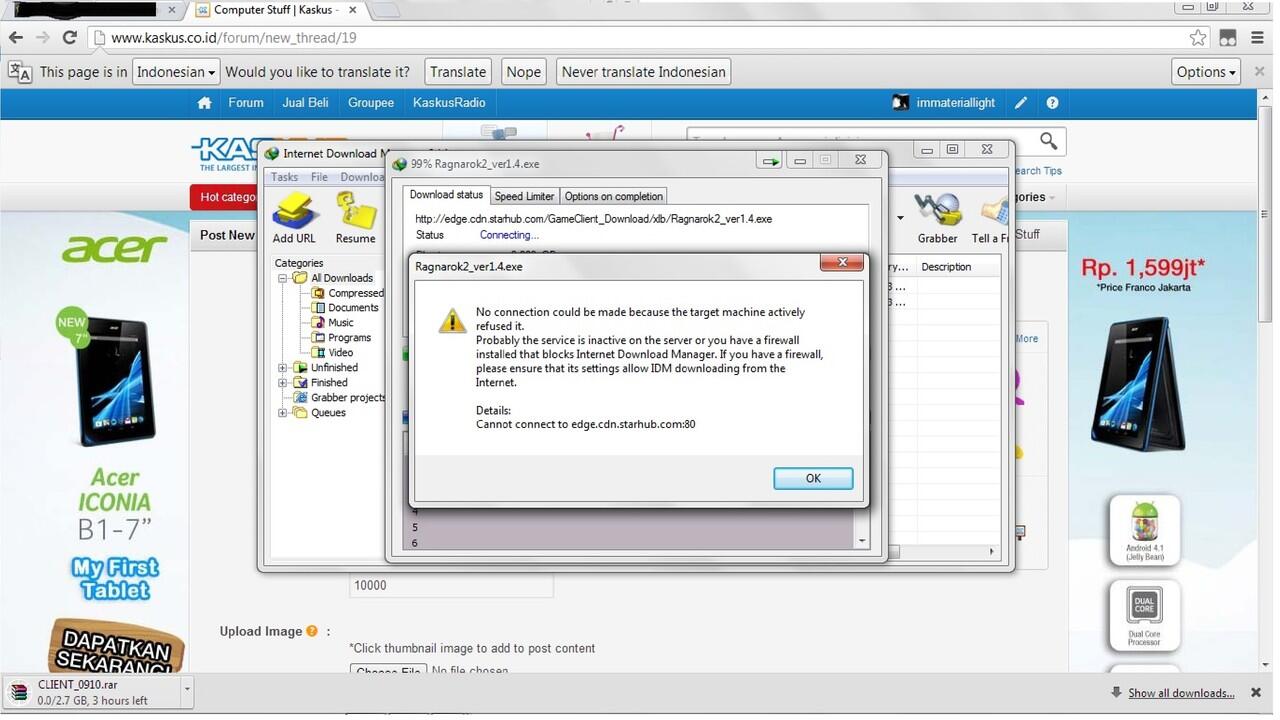The image size is (1280, 720).
Task: Click the connections list scrollbar down arrow
Action: [862, 541]
